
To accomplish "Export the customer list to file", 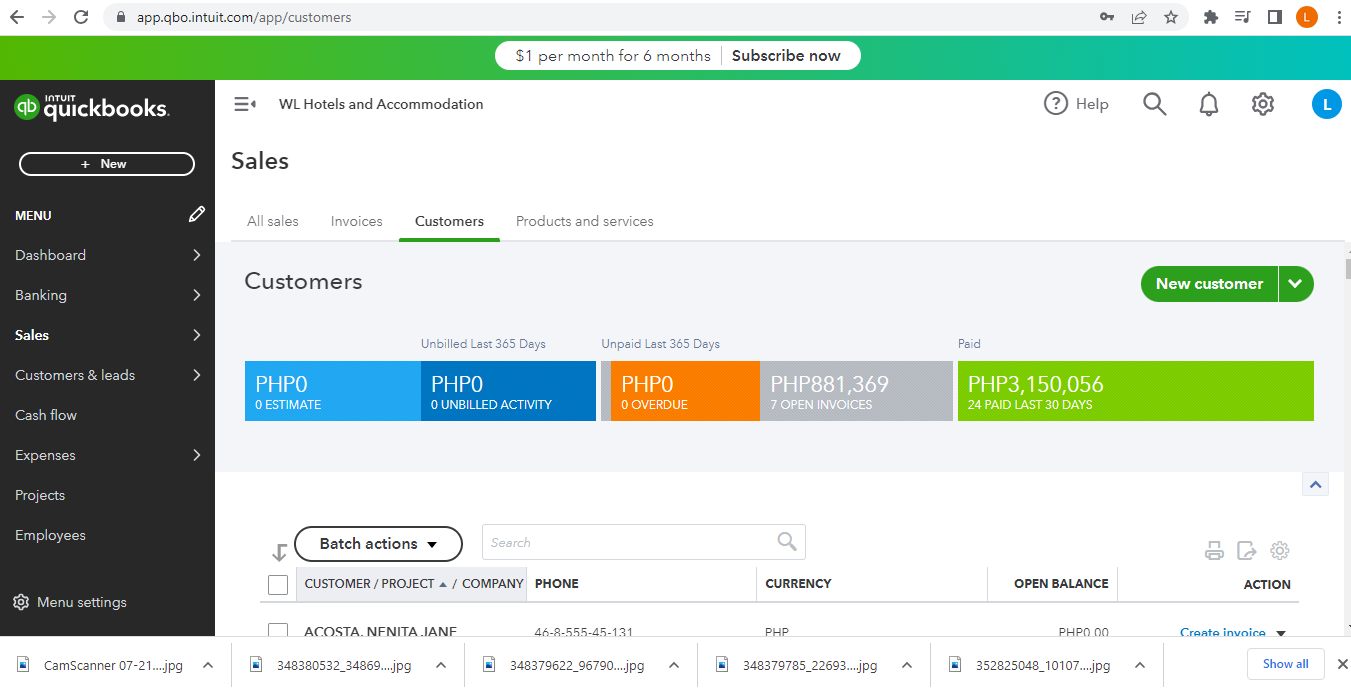I will coord(1247,551).
